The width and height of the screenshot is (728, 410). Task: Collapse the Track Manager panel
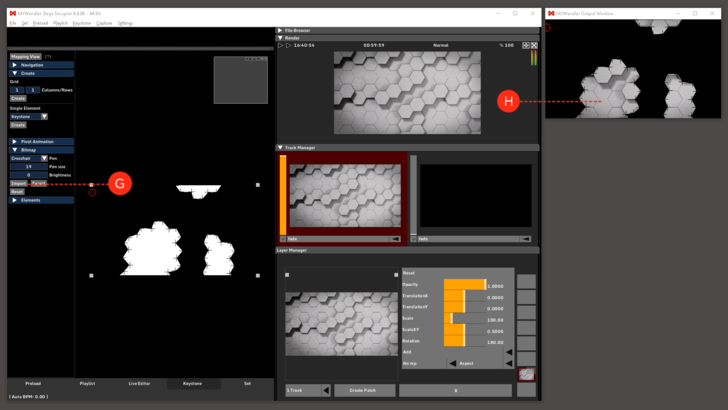point(280,148)
